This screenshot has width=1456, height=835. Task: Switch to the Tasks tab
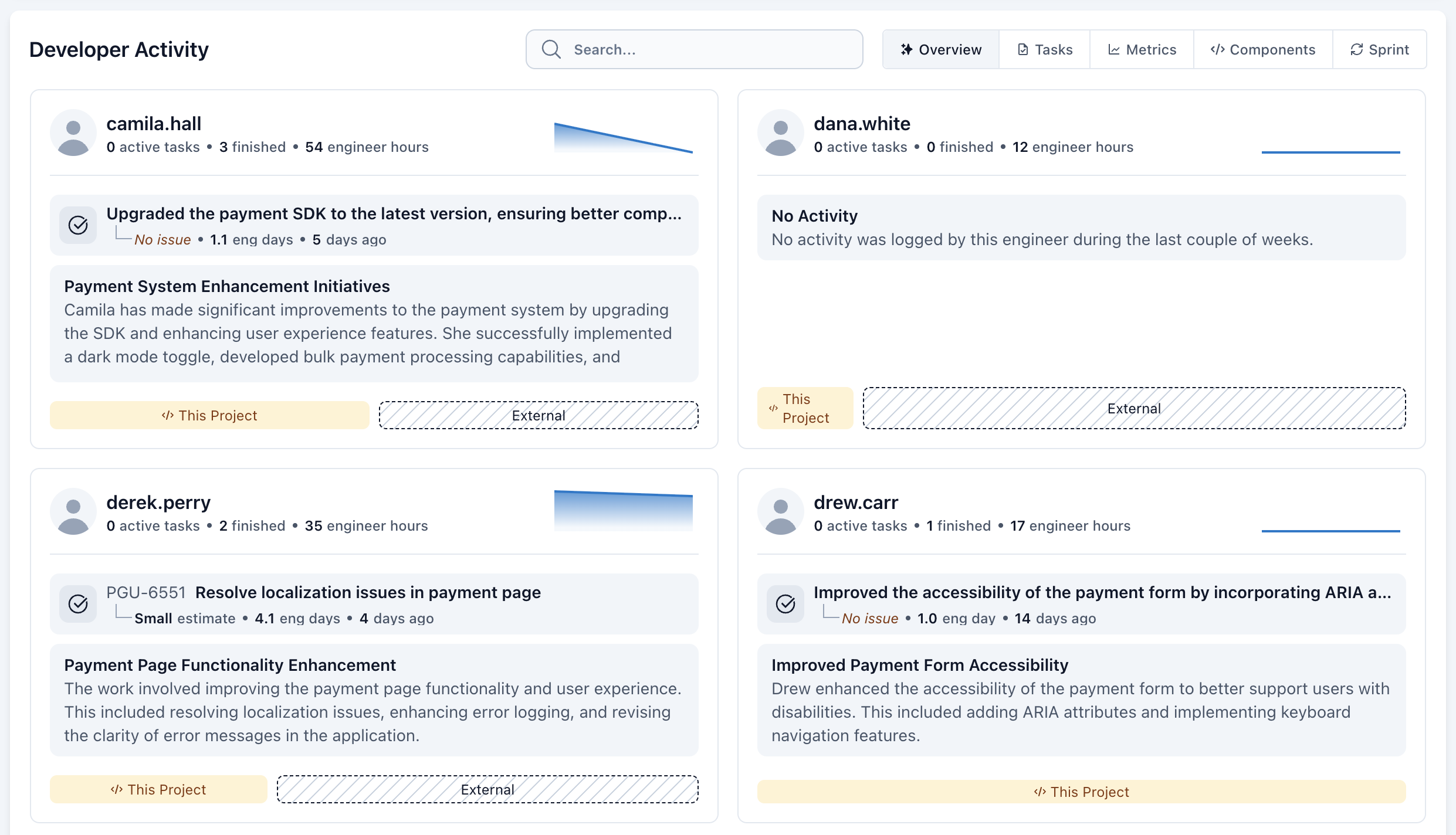[x=1045, y=50]
